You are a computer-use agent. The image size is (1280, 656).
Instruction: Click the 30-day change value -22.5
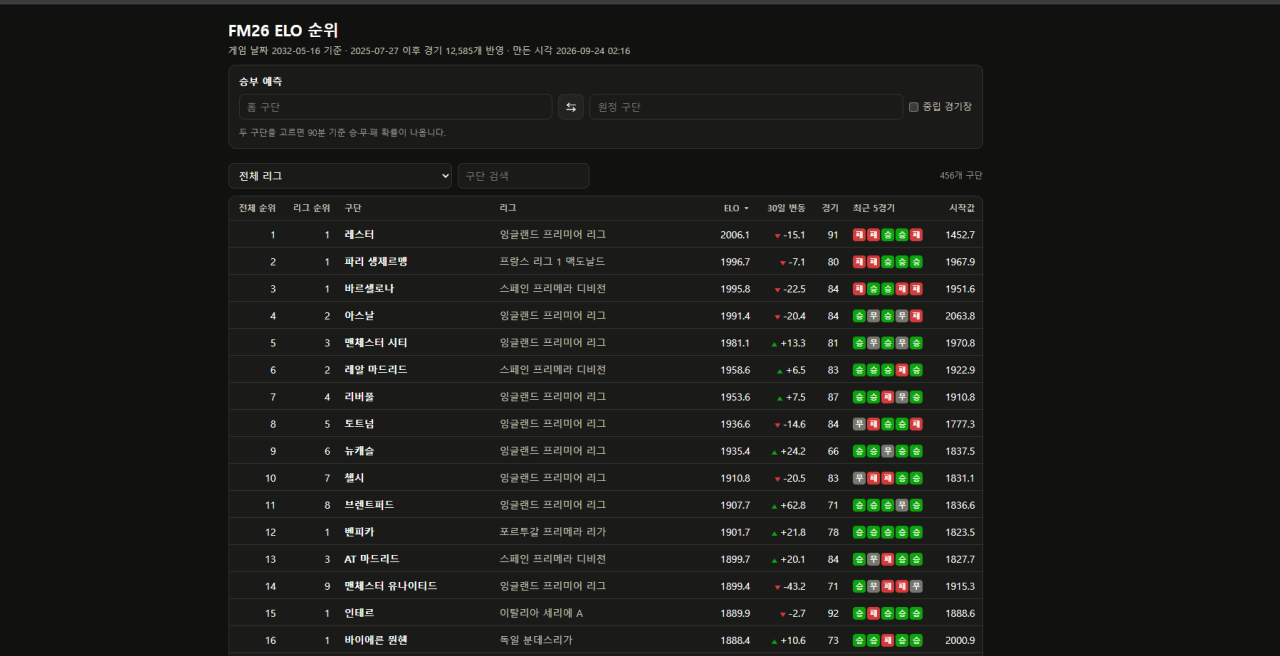[x=794, y=289]
